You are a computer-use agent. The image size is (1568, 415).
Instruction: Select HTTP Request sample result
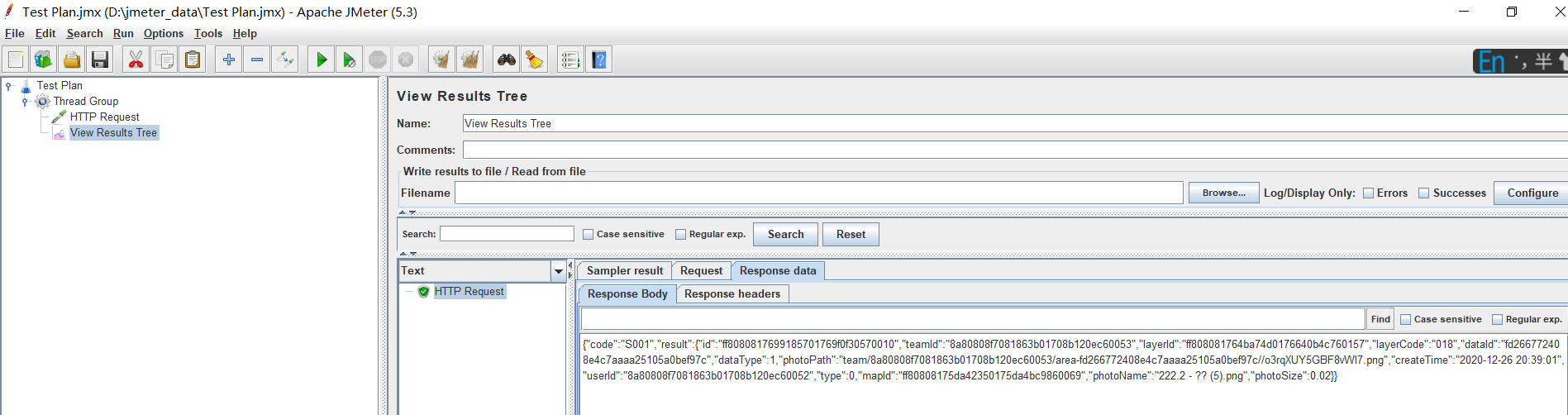coord(469,292)
